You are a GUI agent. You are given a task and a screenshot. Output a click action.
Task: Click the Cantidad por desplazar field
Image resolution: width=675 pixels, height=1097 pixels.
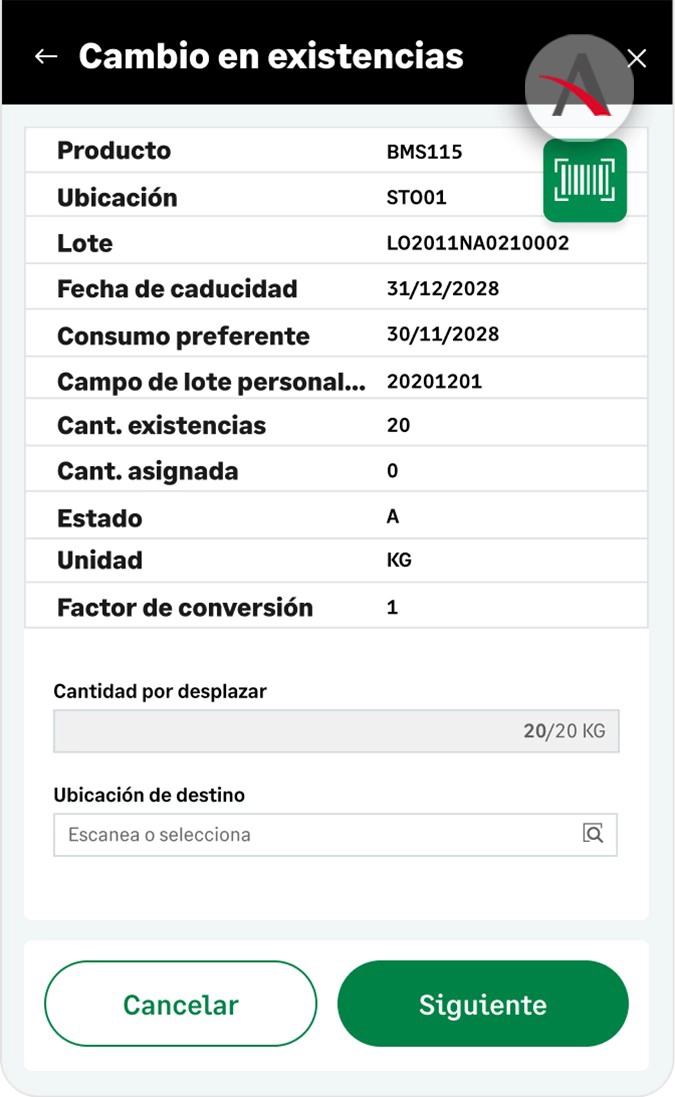[x=336, y=731]
